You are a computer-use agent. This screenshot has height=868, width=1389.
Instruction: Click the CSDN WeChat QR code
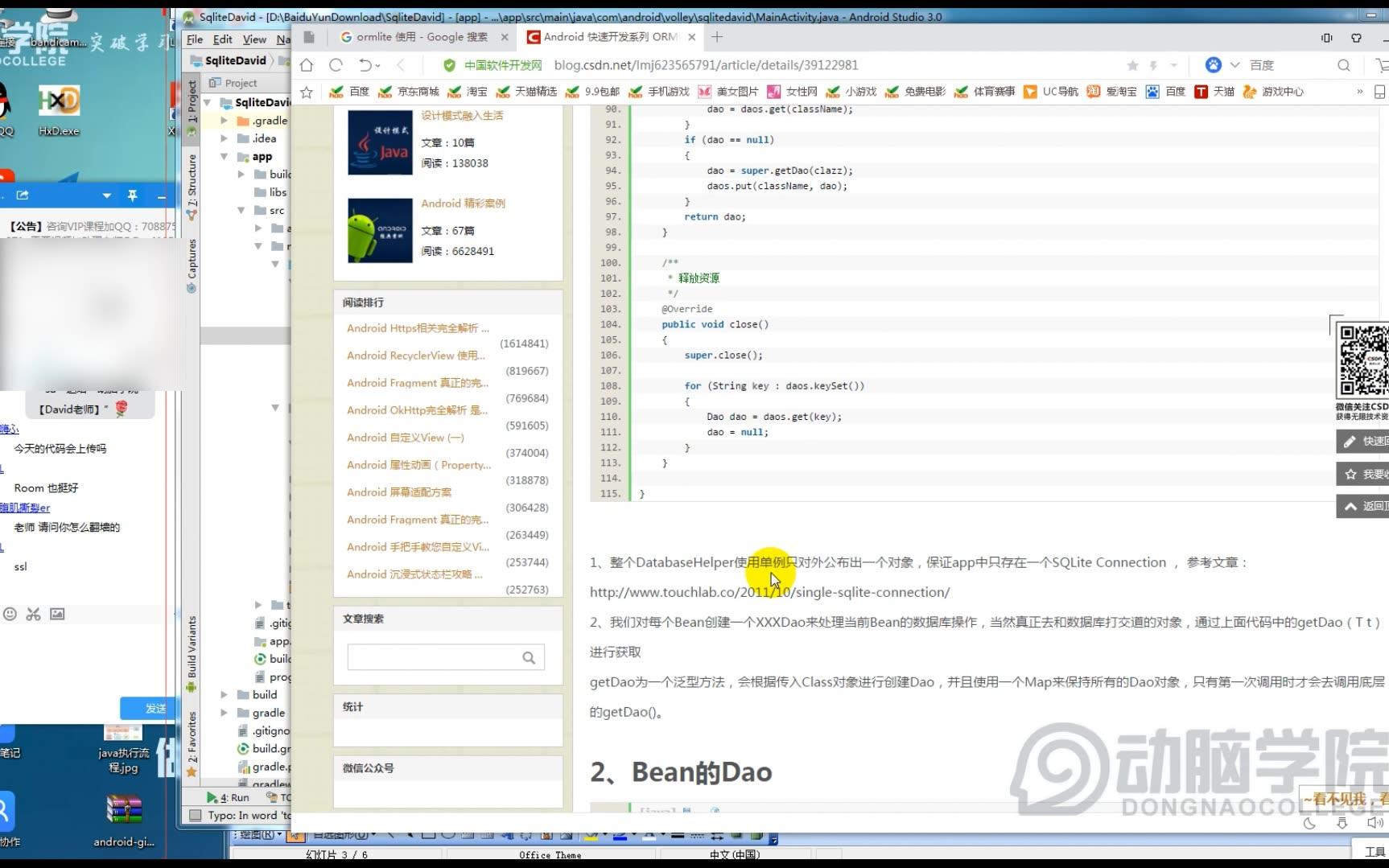click(1362, 359)
